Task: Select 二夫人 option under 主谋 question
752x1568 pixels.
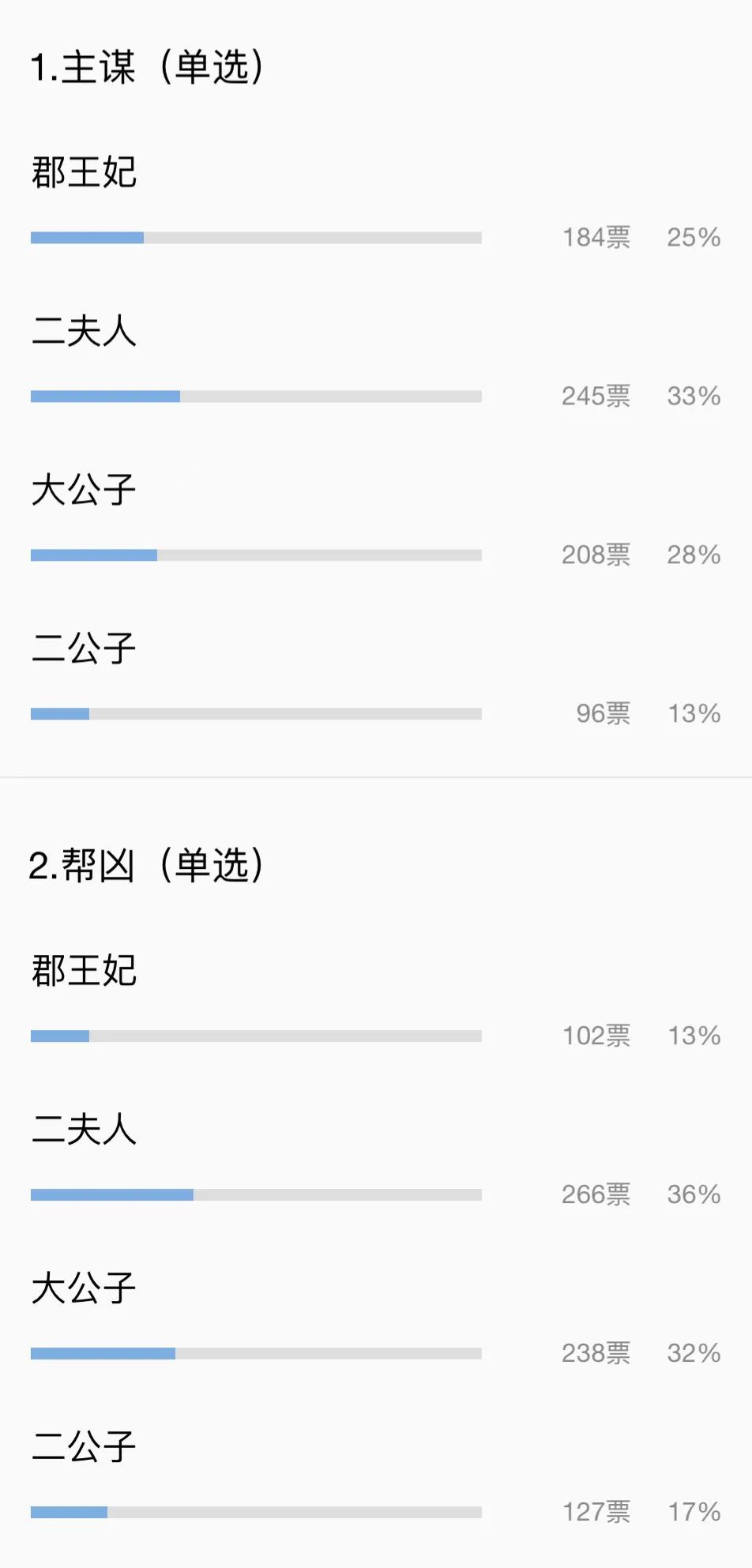Action: 84,331
